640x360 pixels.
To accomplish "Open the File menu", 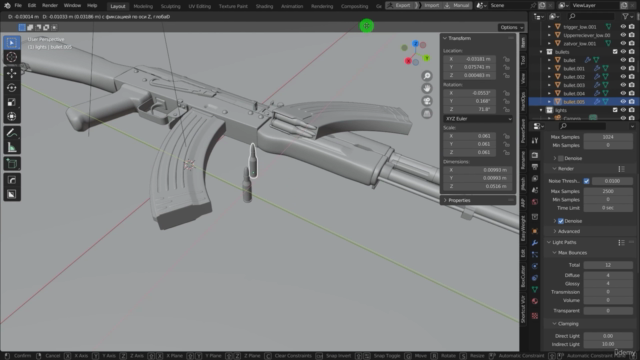I will click(x=18, y=5).
